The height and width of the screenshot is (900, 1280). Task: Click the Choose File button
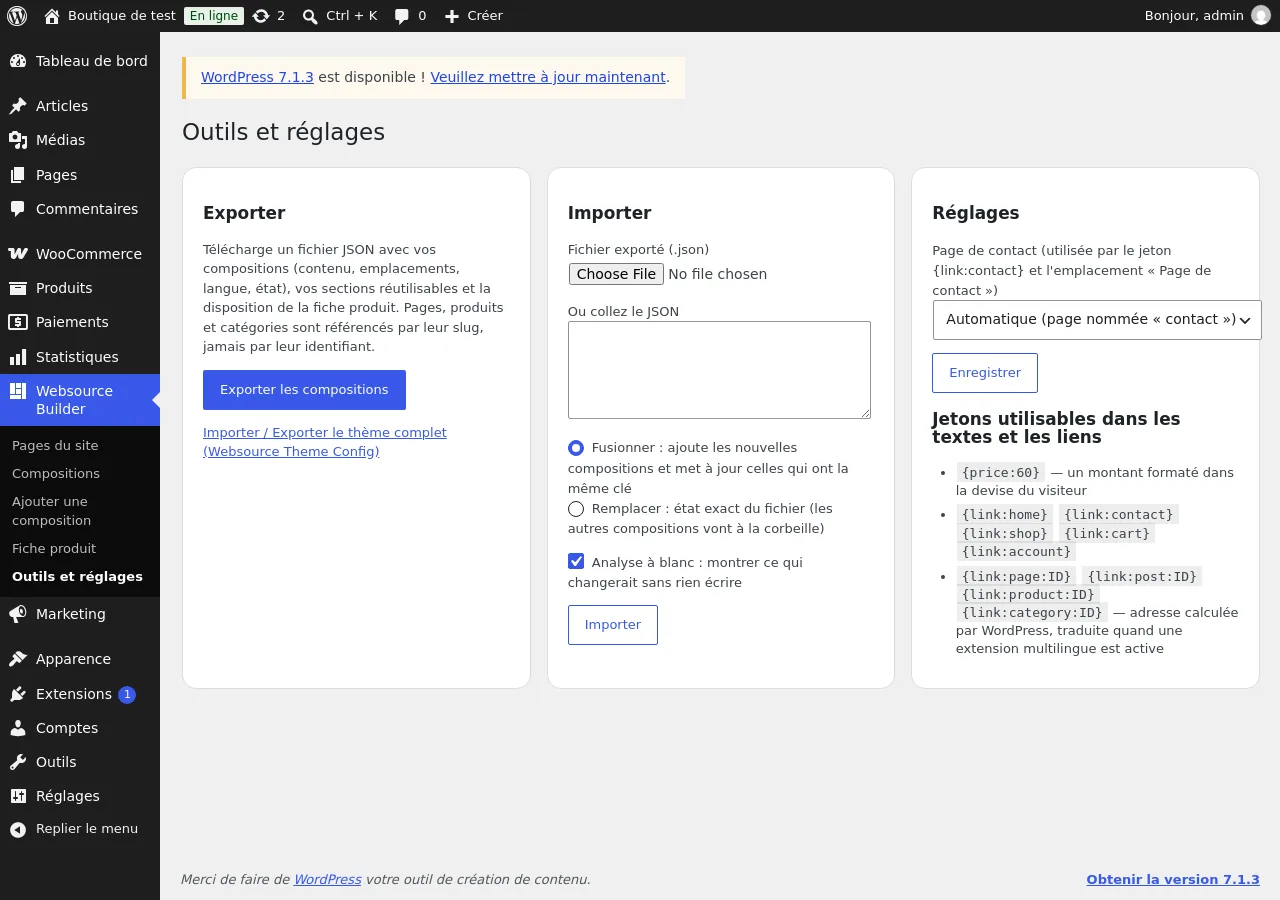(616, 274)
